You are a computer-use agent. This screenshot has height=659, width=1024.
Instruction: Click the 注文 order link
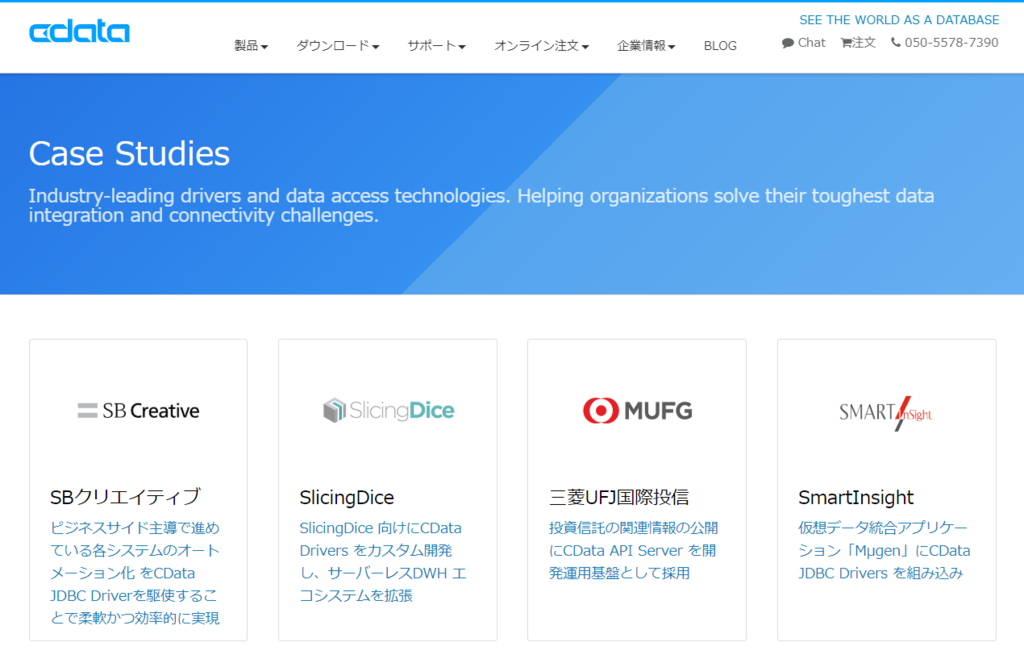858,43
